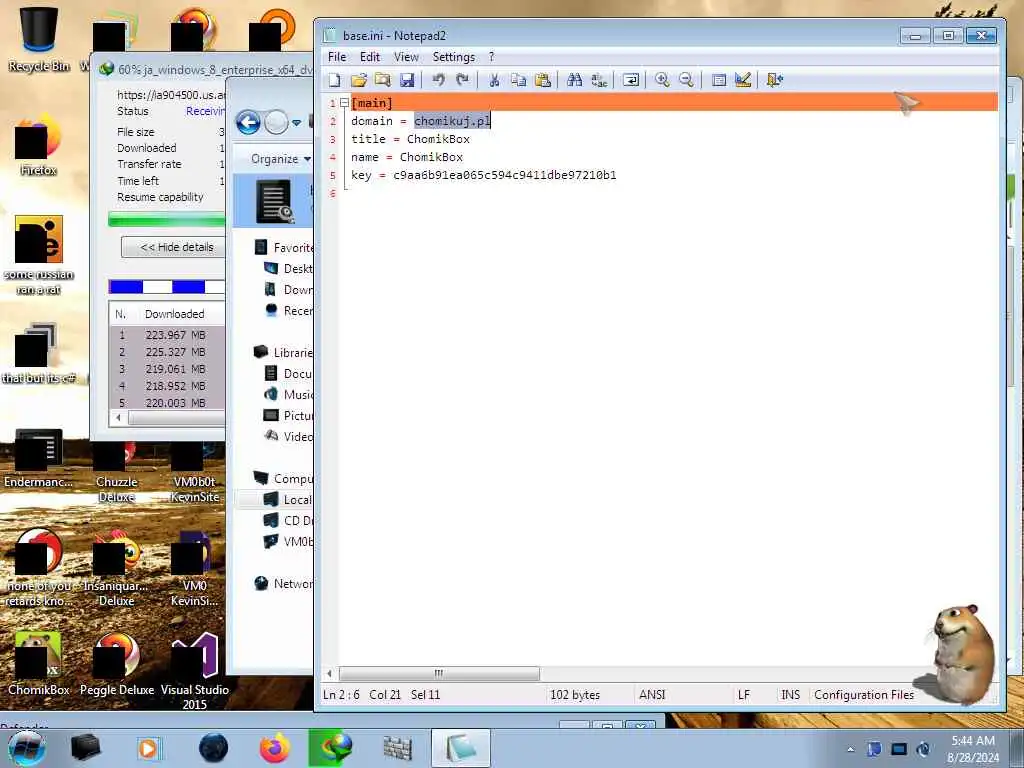
Task: Zoom out with the magnifier minus icon
Action: [686, 80]
